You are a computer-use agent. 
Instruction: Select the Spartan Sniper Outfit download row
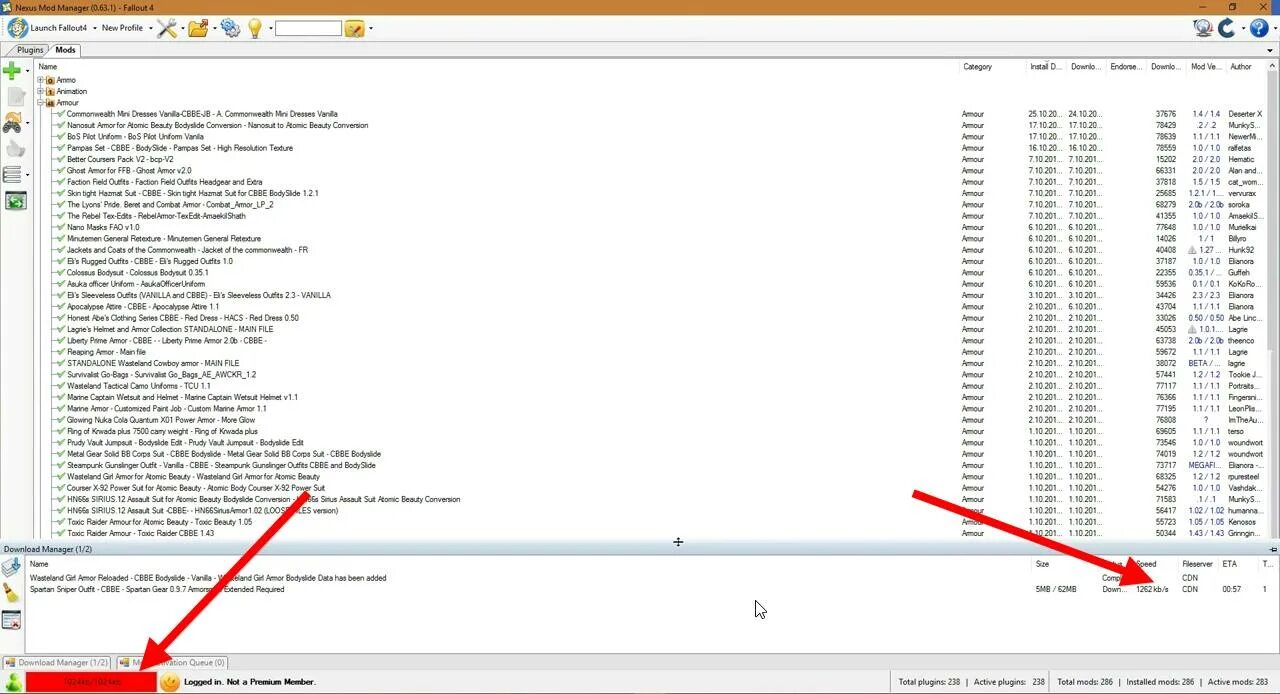click(650, 589)
